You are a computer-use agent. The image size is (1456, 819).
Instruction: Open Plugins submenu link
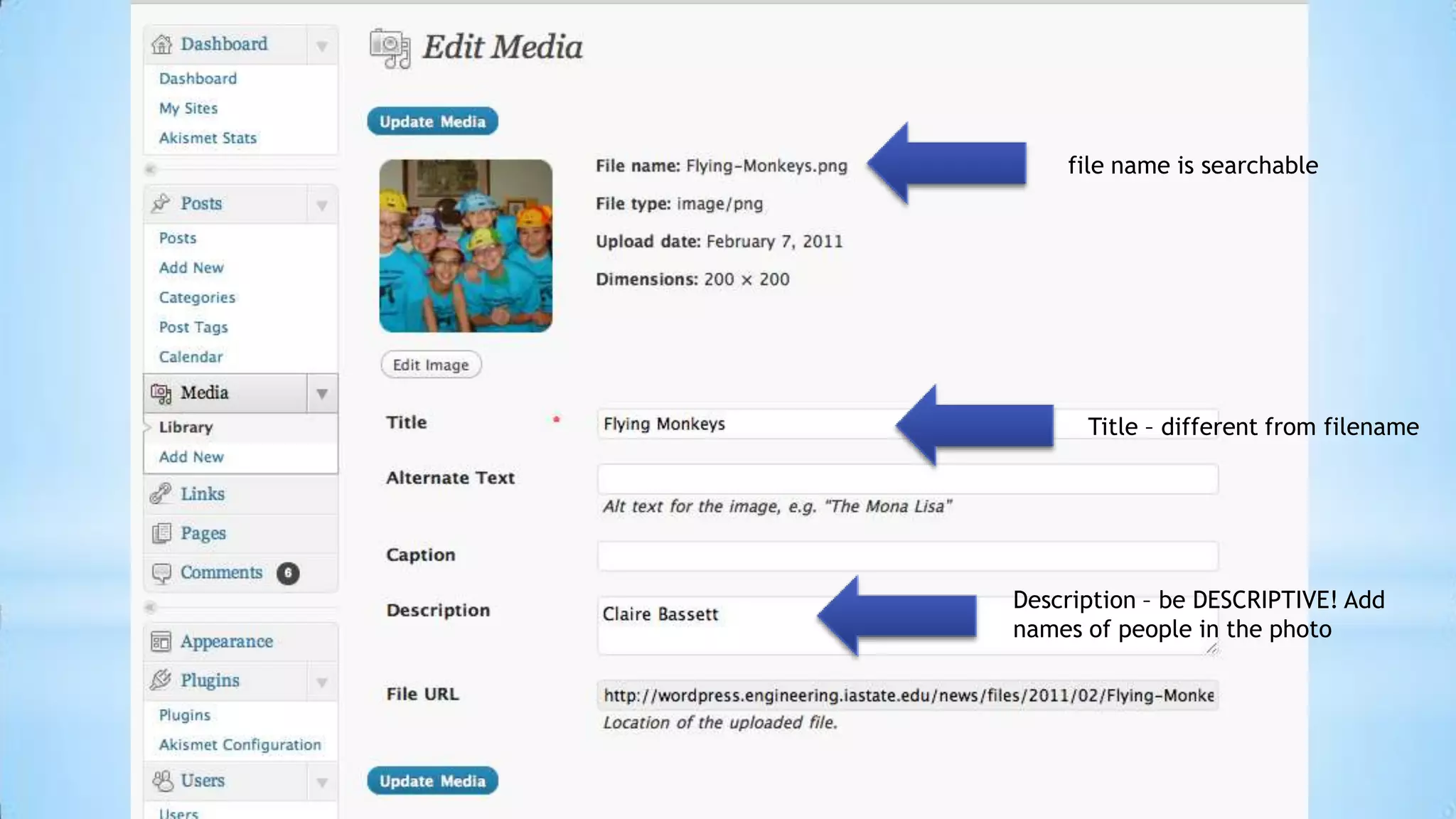click(185, 715)
